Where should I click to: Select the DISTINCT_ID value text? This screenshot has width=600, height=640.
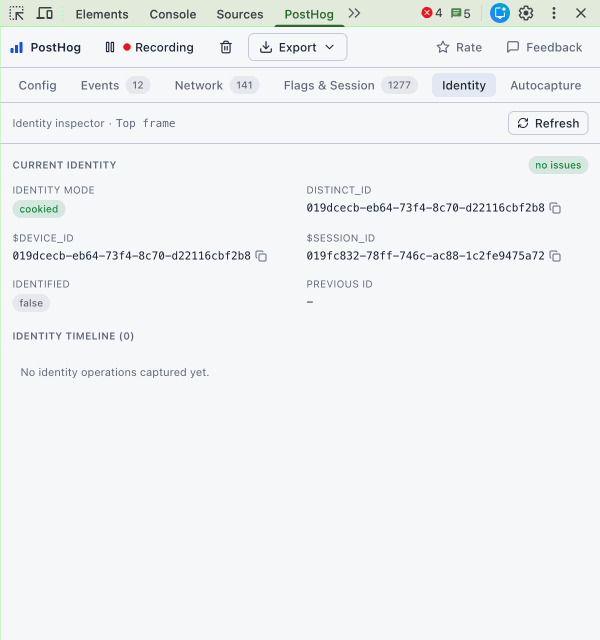pyautogui.click(x=425, y=208)
